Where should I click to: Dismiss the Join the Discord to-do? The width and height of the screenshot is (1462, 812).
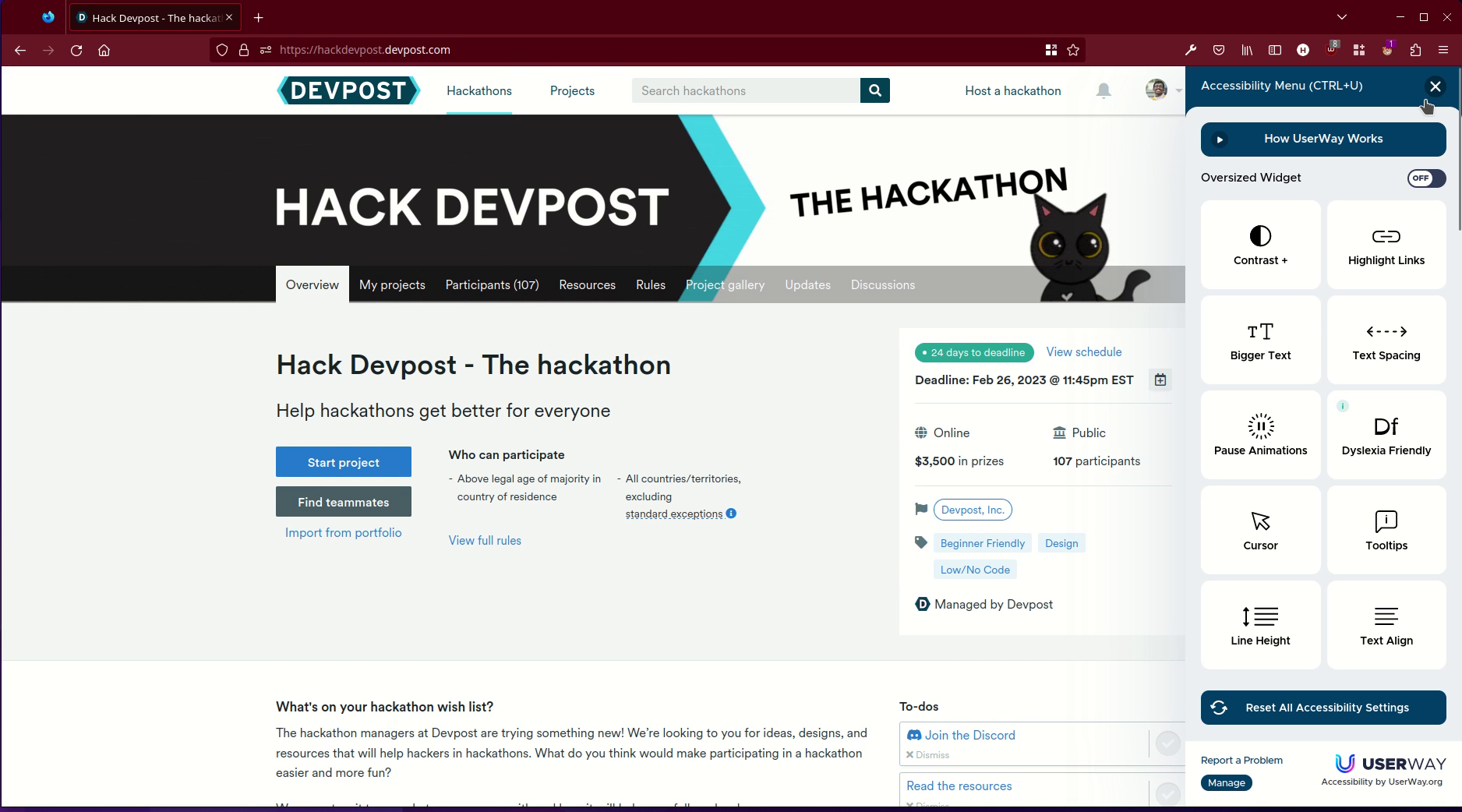pyautogui.click(x=927, y=755)
